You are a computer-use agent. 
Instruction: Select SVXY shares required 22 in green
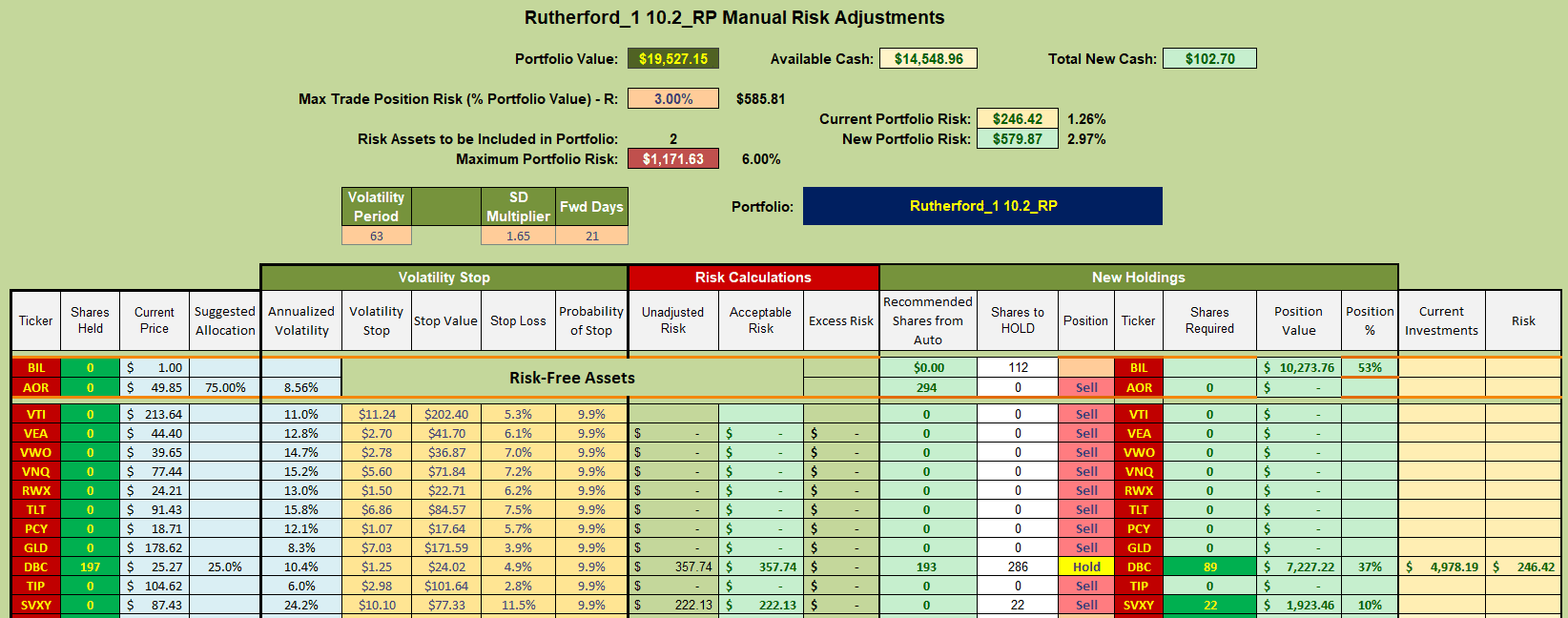click(1209, 605)
